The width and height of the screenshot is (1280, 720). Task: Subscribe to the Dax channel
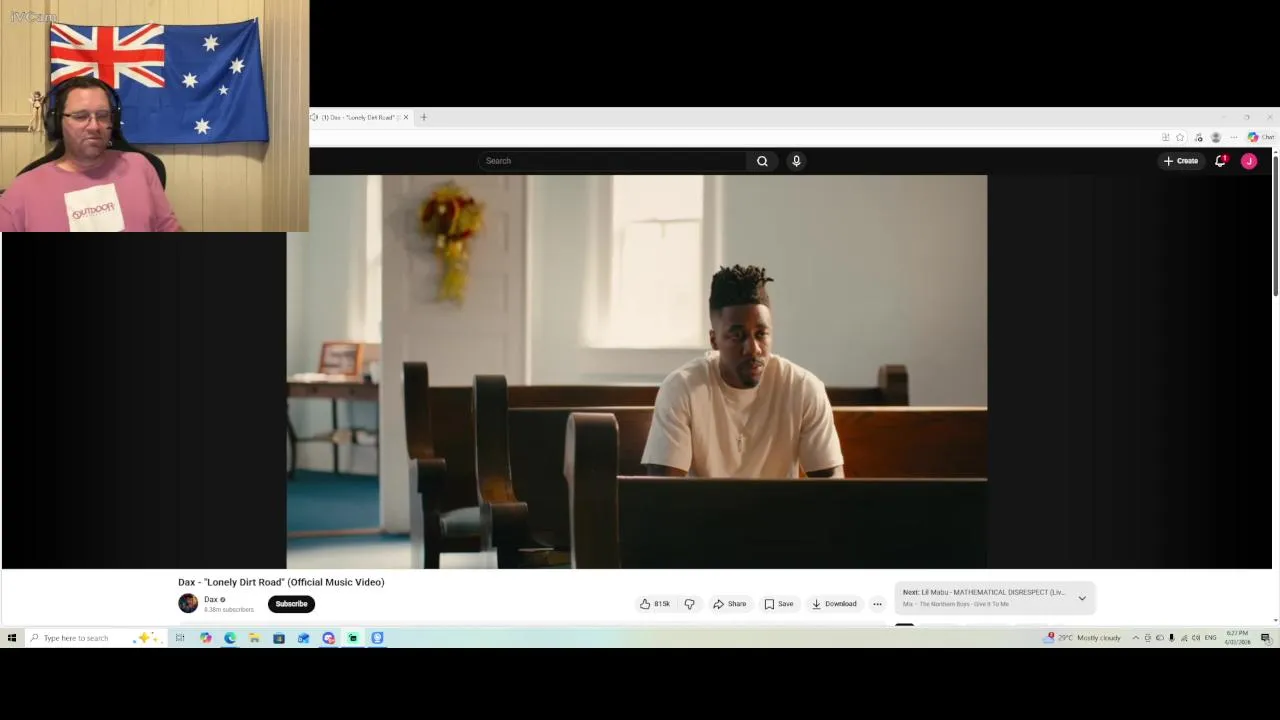point(291,604)
